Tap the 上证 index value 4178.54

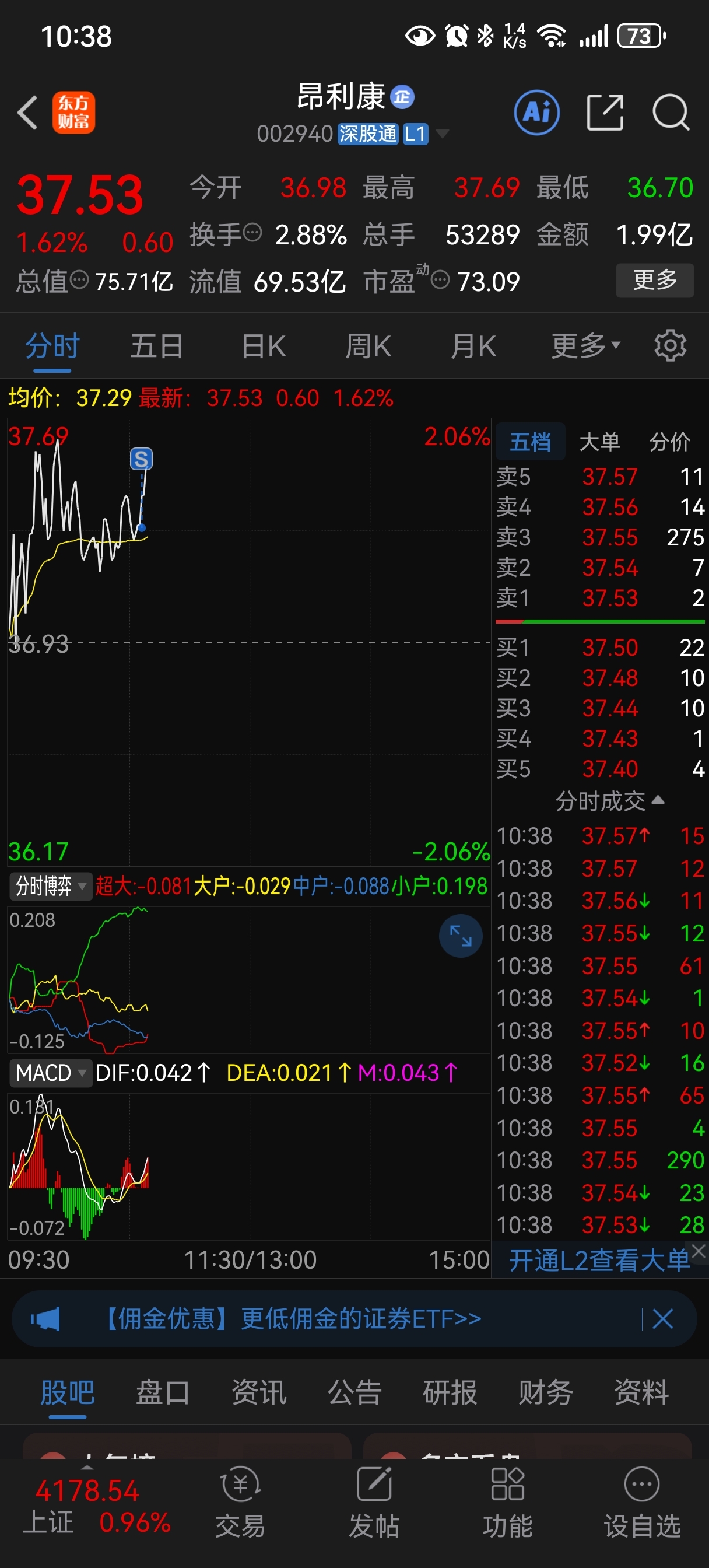pos(87,1492)
